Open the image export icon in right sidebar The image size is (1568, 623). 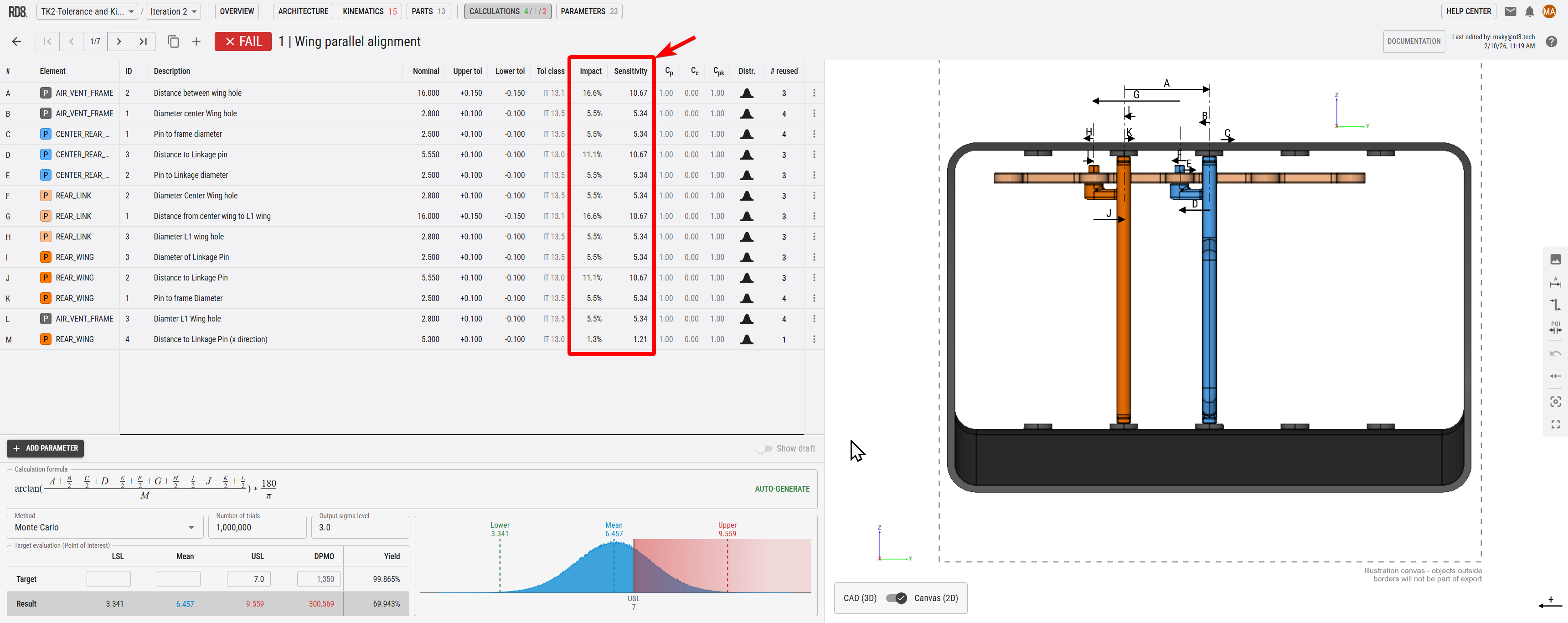(x=1556, y=259)
